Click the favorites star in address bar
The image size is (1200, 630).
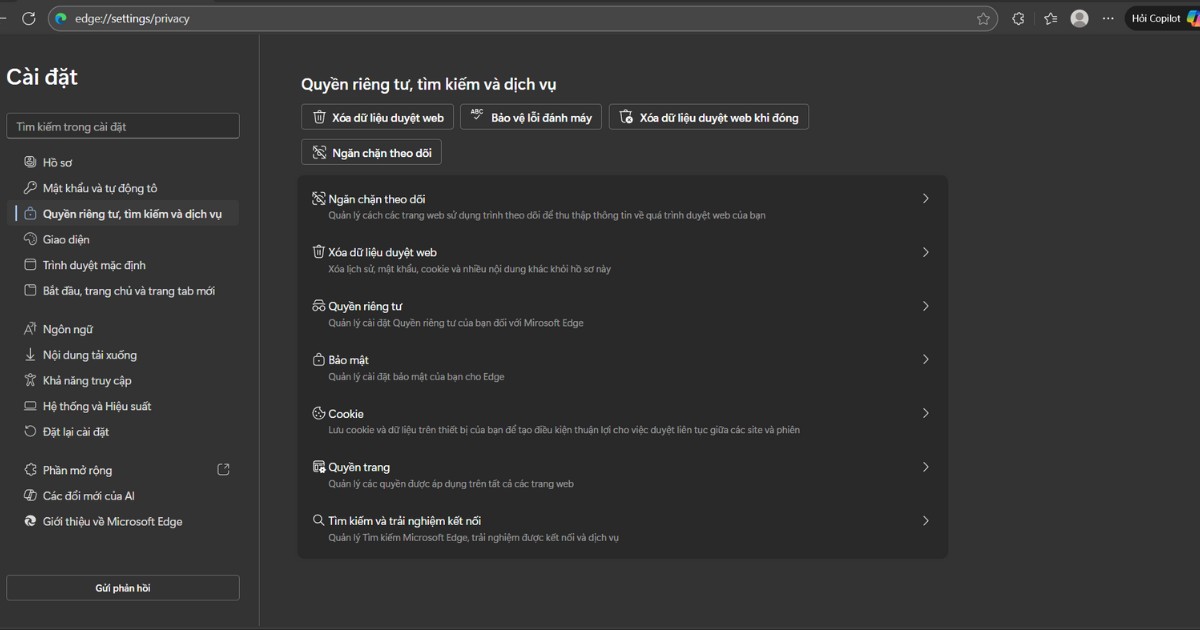pos(983,18)
